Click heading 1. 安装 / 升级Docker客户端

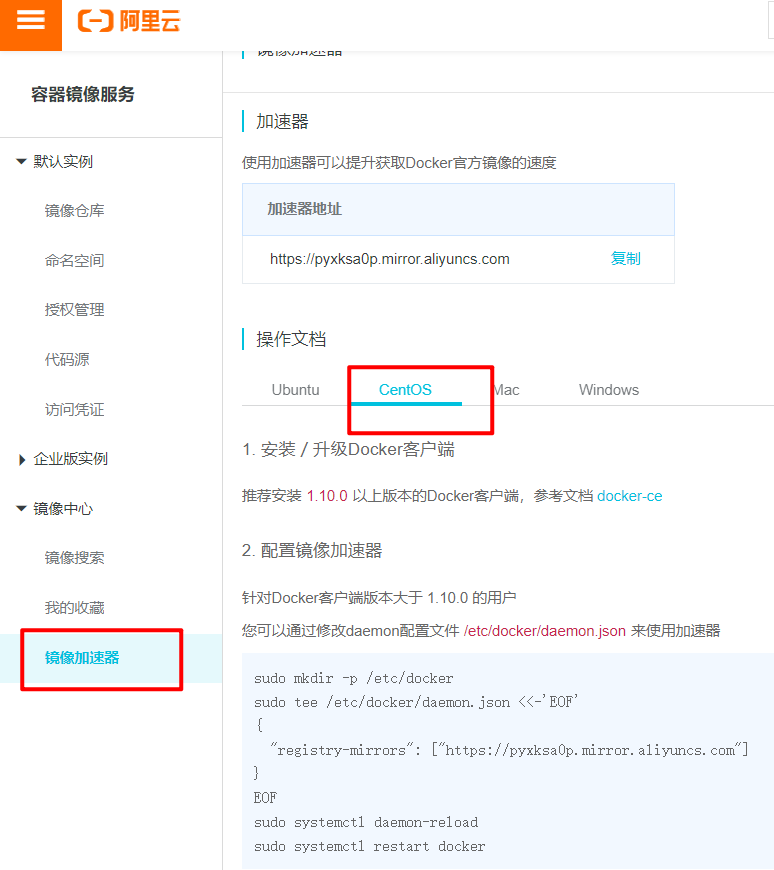[x=348, y=449]
